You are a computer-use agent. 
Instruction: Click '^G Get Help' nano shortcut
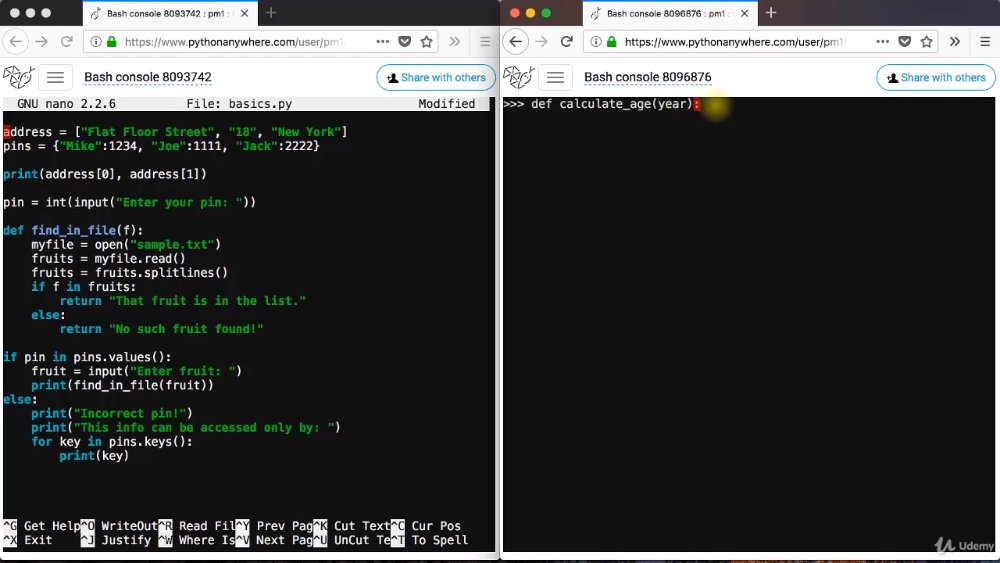click(x=42, y=526)
